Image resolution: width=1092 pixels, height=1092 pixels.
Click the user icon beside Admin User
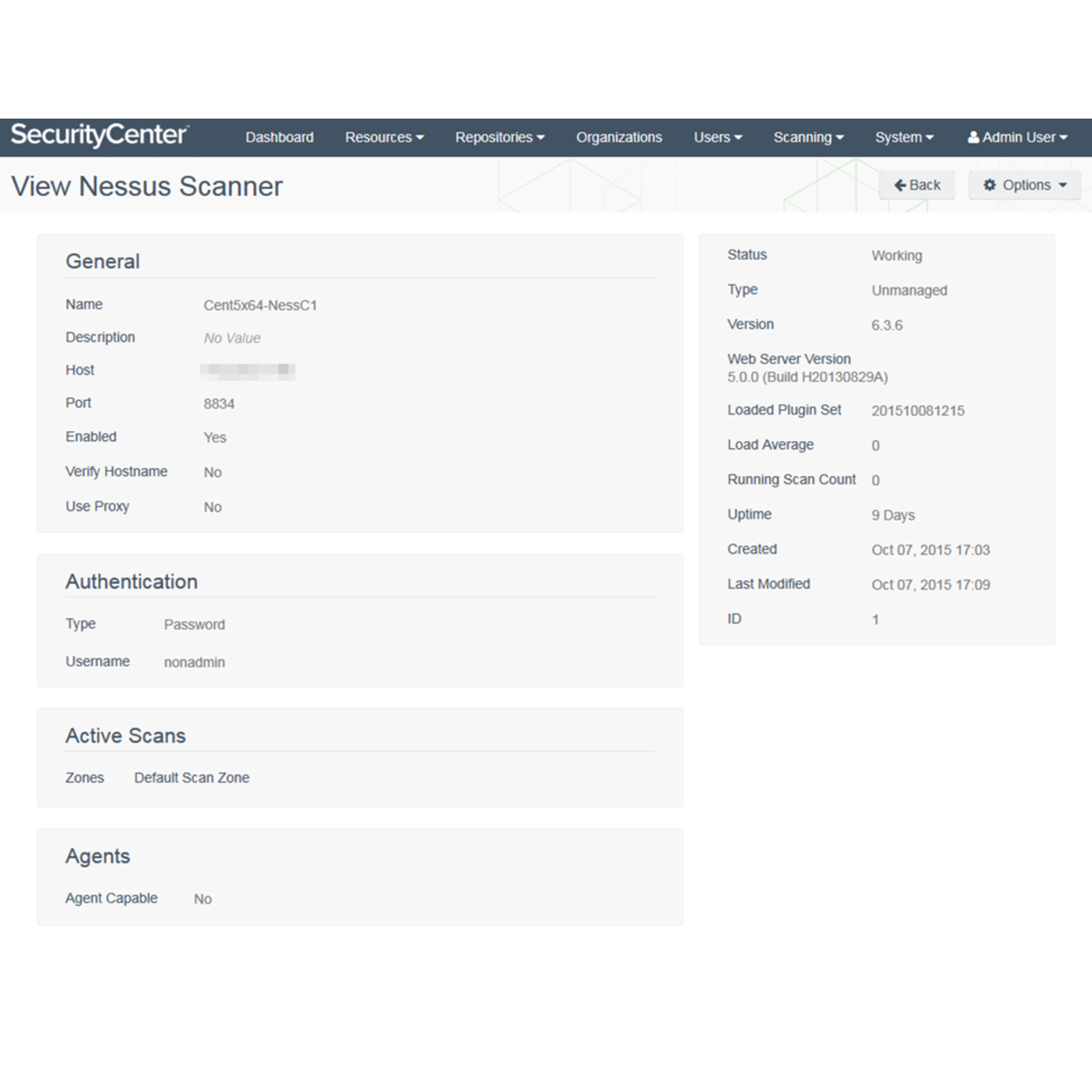click(973, 136)
